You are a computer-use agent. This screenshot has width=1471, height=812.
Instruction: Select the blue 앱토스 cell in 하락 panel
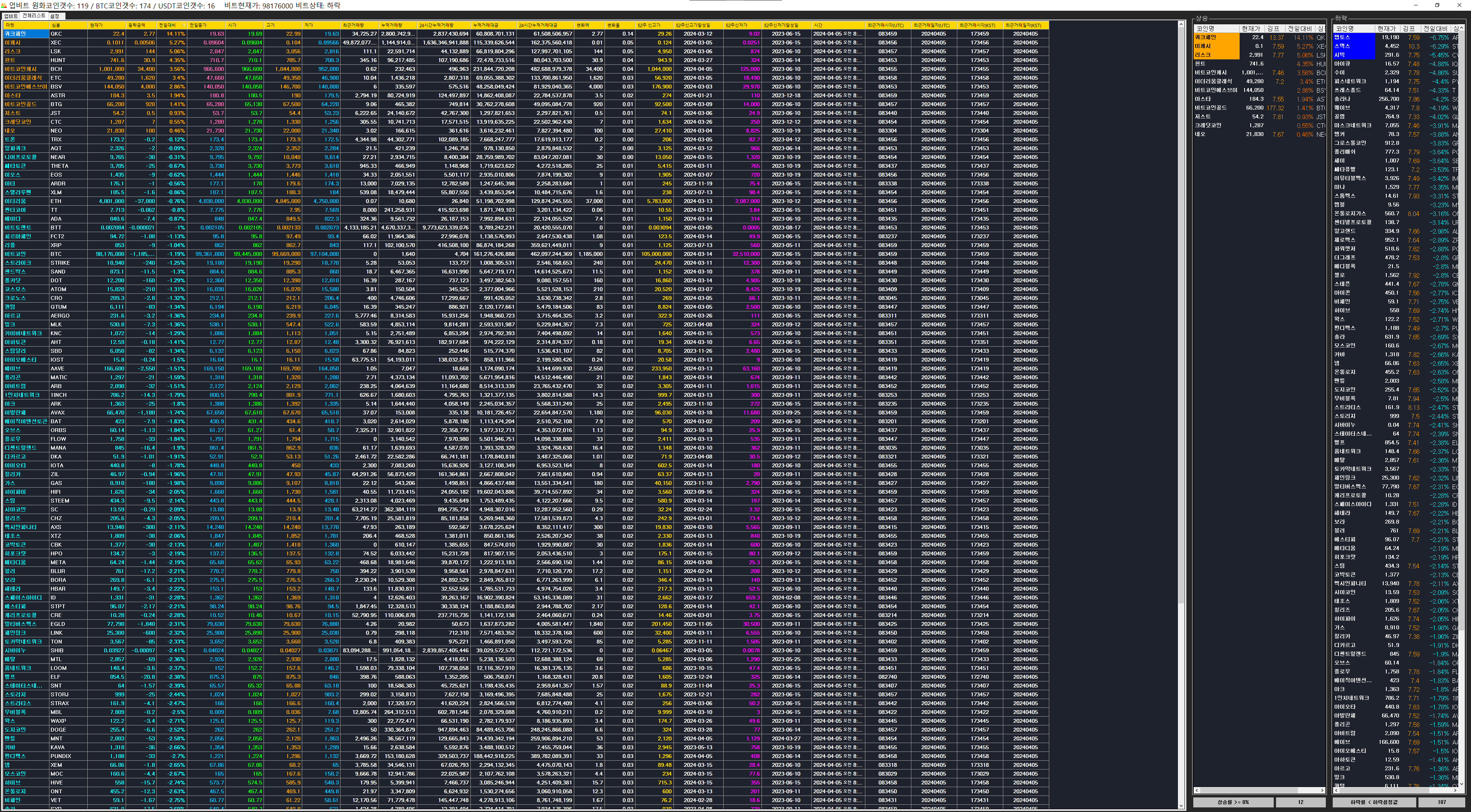click(1353, 37)
